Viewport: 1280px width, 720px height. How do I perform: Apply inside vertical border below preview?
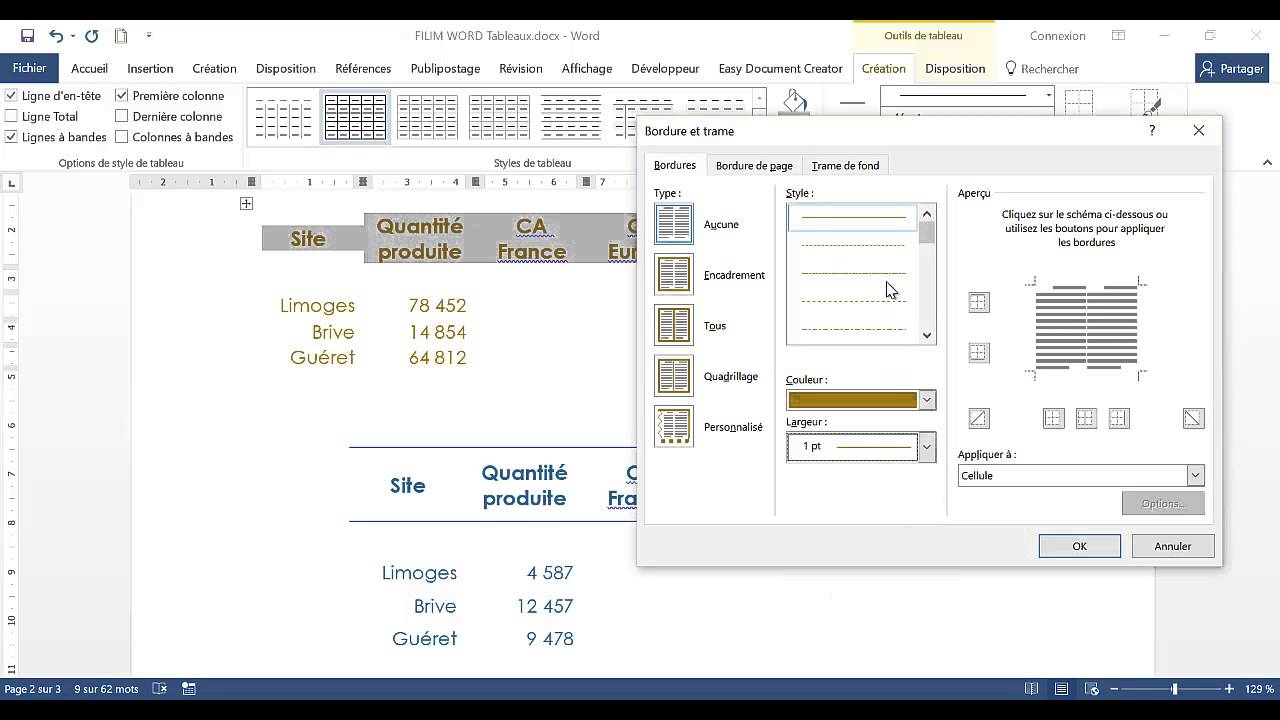pyautogui.click(x=1086, y=418)
